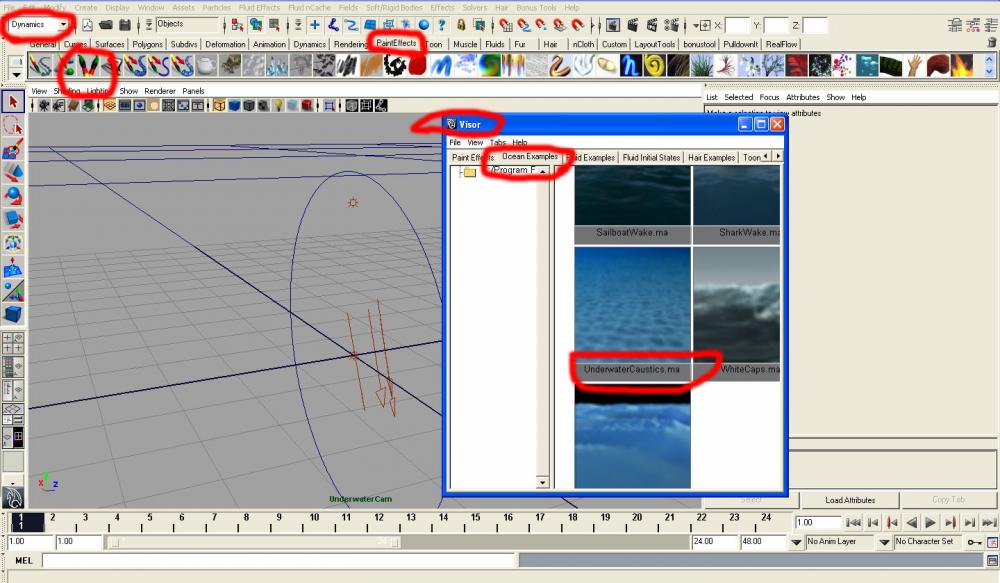Click the X coordinate input field
Image resolution: width=1000 pixels, height=583 pixels.
[737, 26]
